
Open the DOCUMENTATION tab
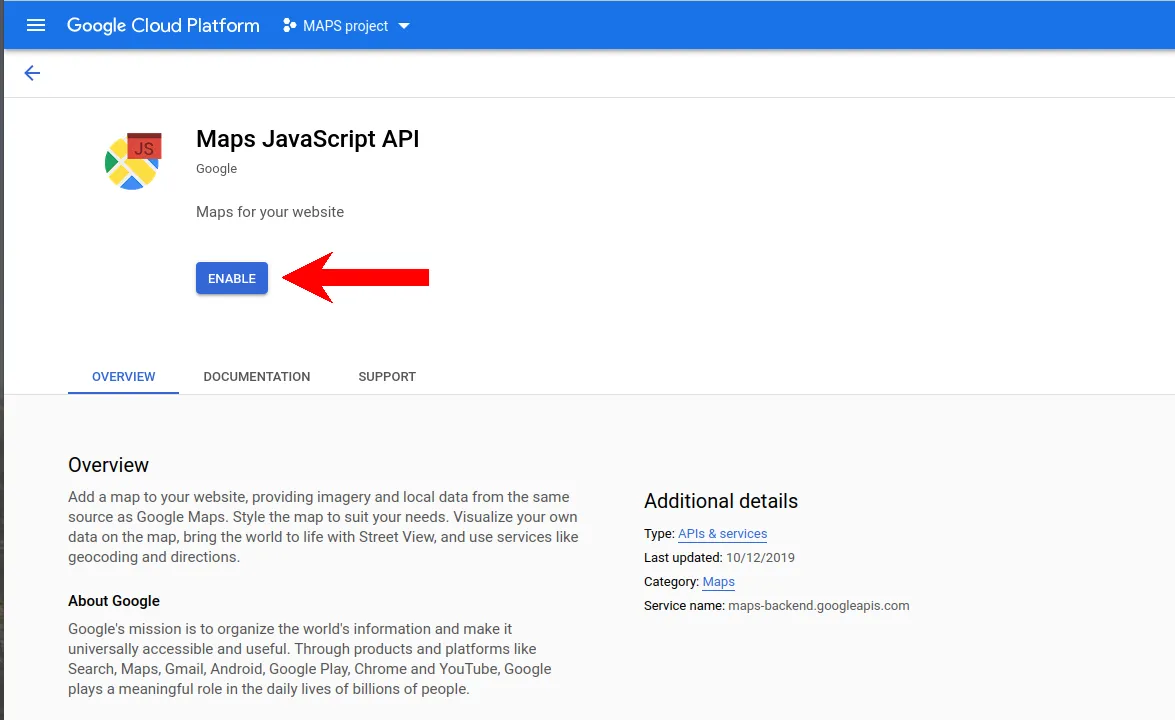click(x=257, y=377)
